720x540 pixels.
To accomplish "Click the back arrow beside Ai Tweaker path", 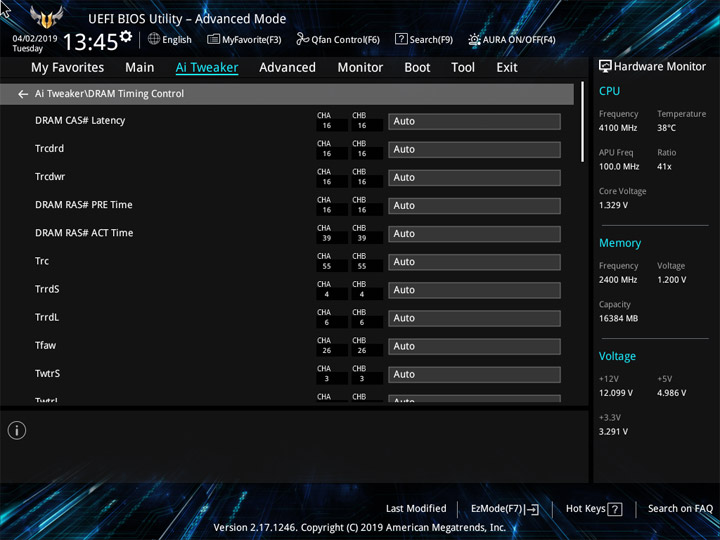I will 22,94.
